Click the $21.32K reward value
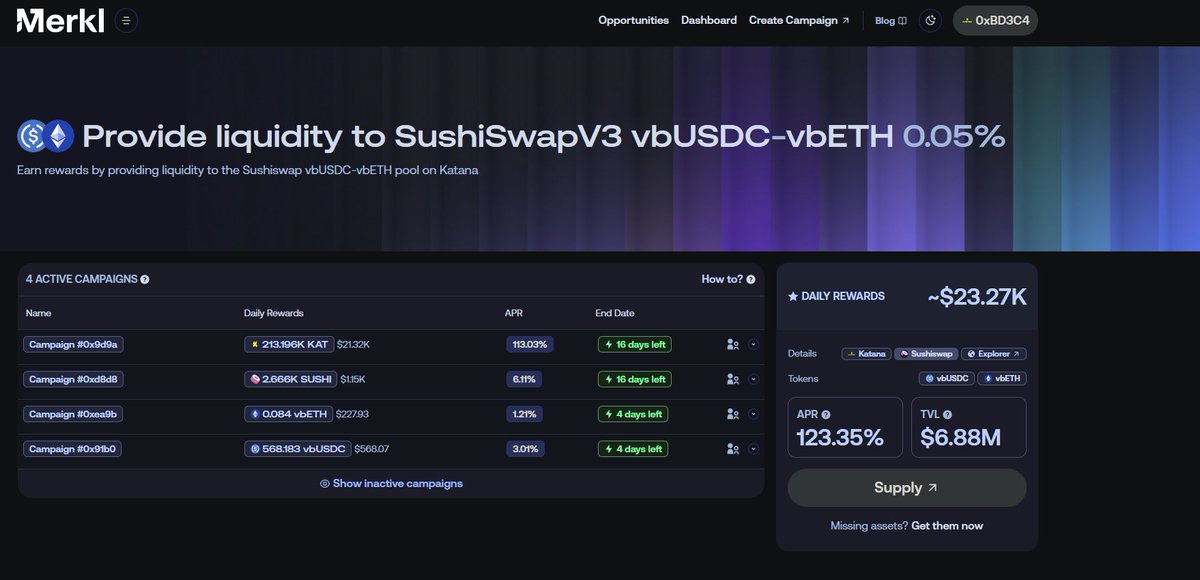The height and width of the screenshot is (580, 1200). 354,344
